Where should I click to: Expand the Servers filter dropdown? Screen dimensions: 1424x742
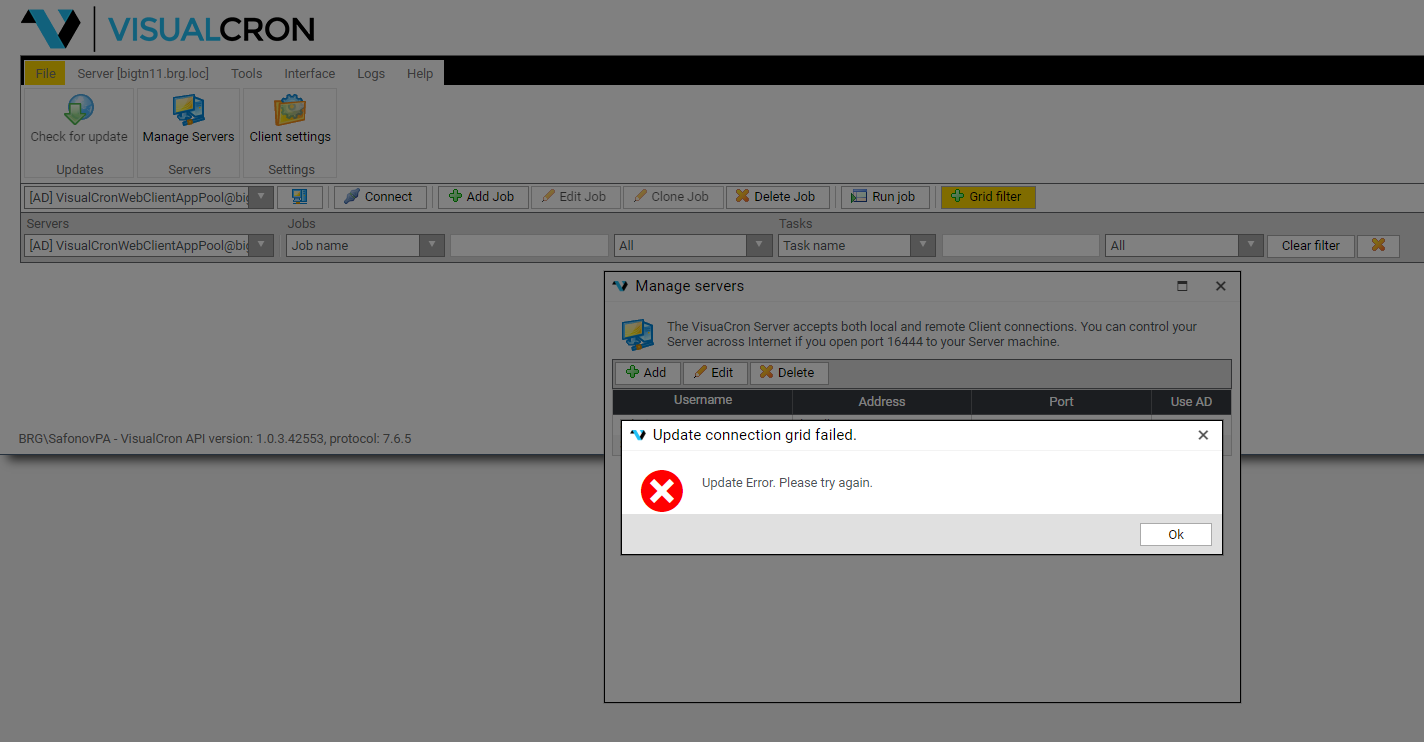pyautogui.click(x=261, y=245)
